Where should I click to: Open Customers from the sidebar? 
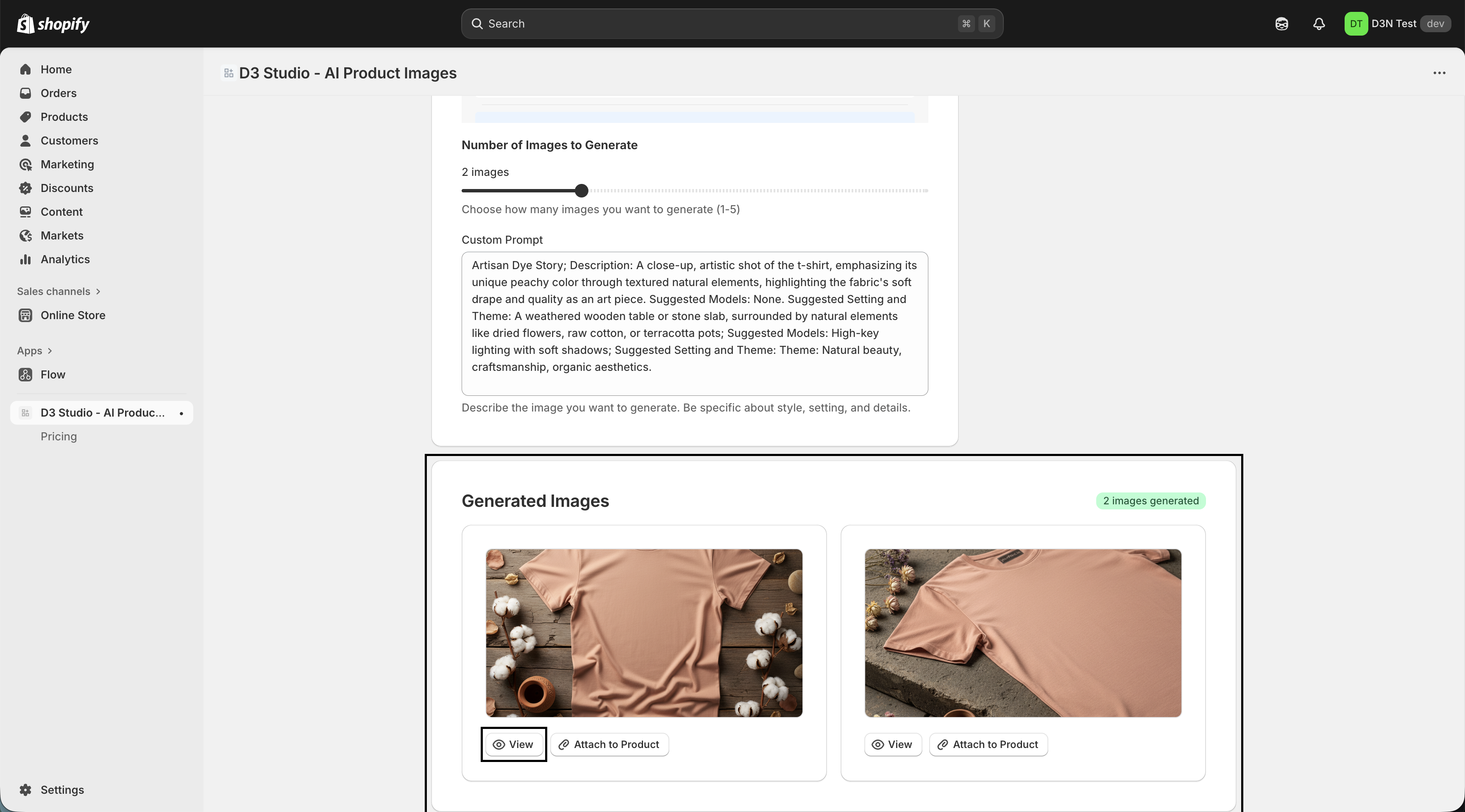coord(69,140)
